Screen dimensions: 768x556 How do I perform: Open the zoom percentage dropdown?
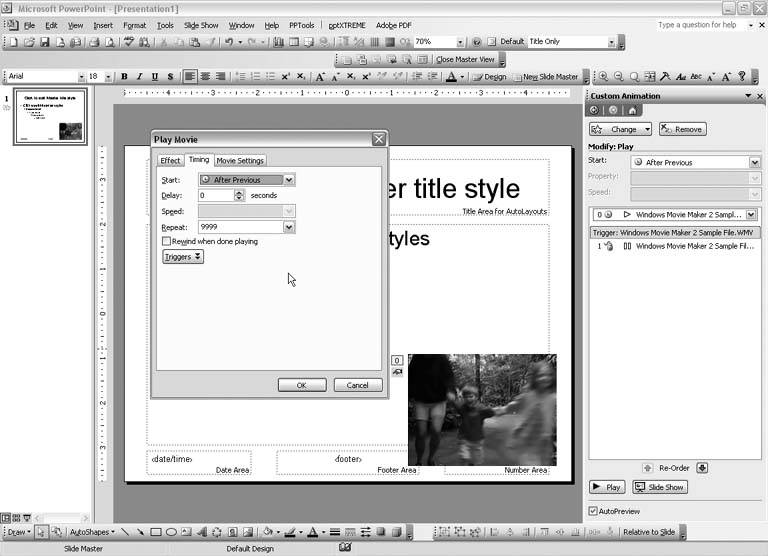460,42
